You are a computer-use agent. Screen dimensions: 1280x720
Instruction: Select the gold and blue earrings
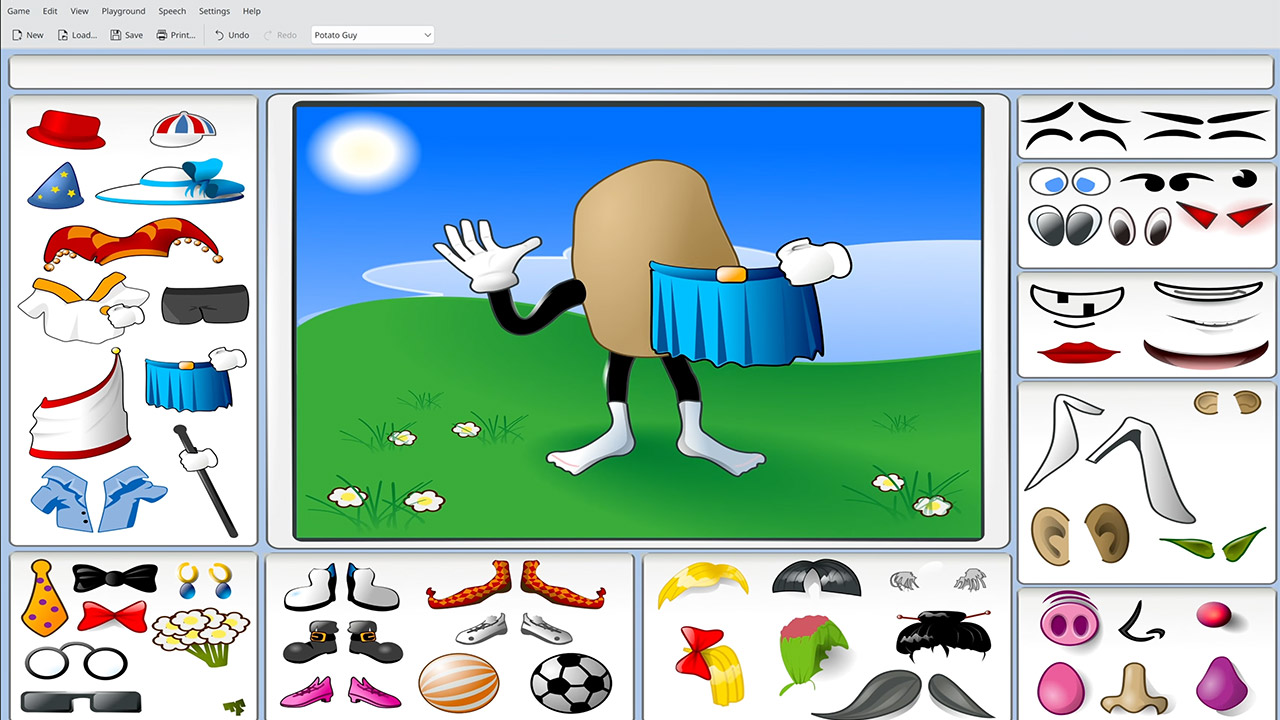206,580
